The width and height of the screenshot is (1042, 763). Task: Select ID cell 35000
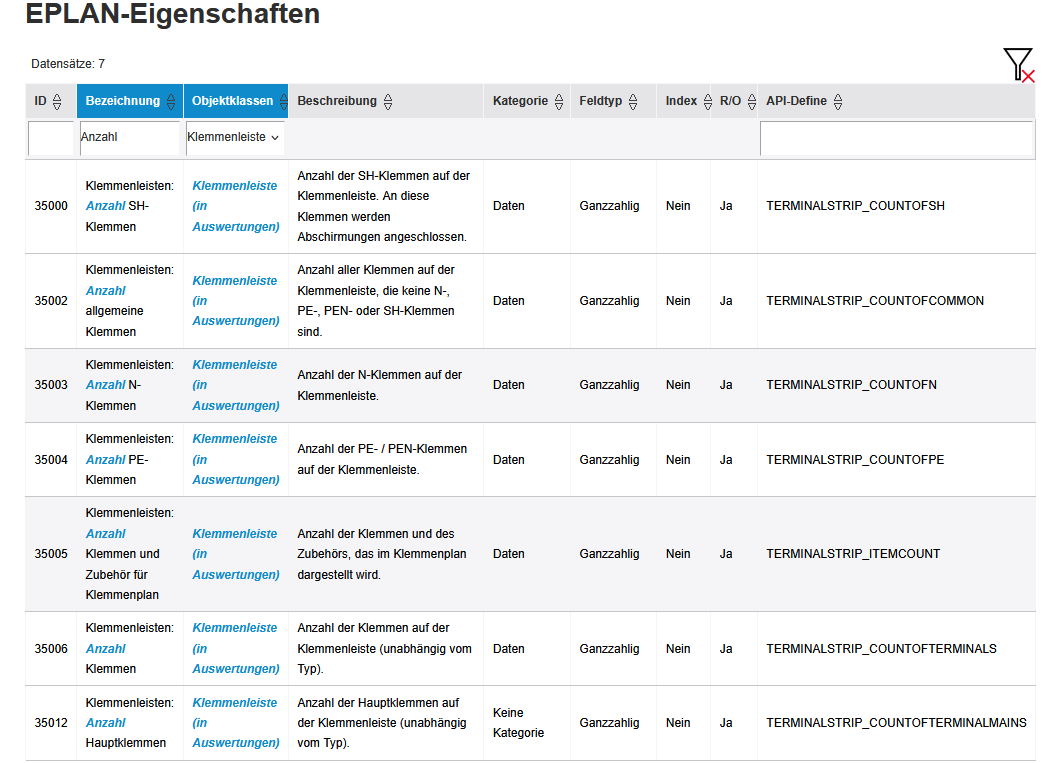[x=51, y=206]
